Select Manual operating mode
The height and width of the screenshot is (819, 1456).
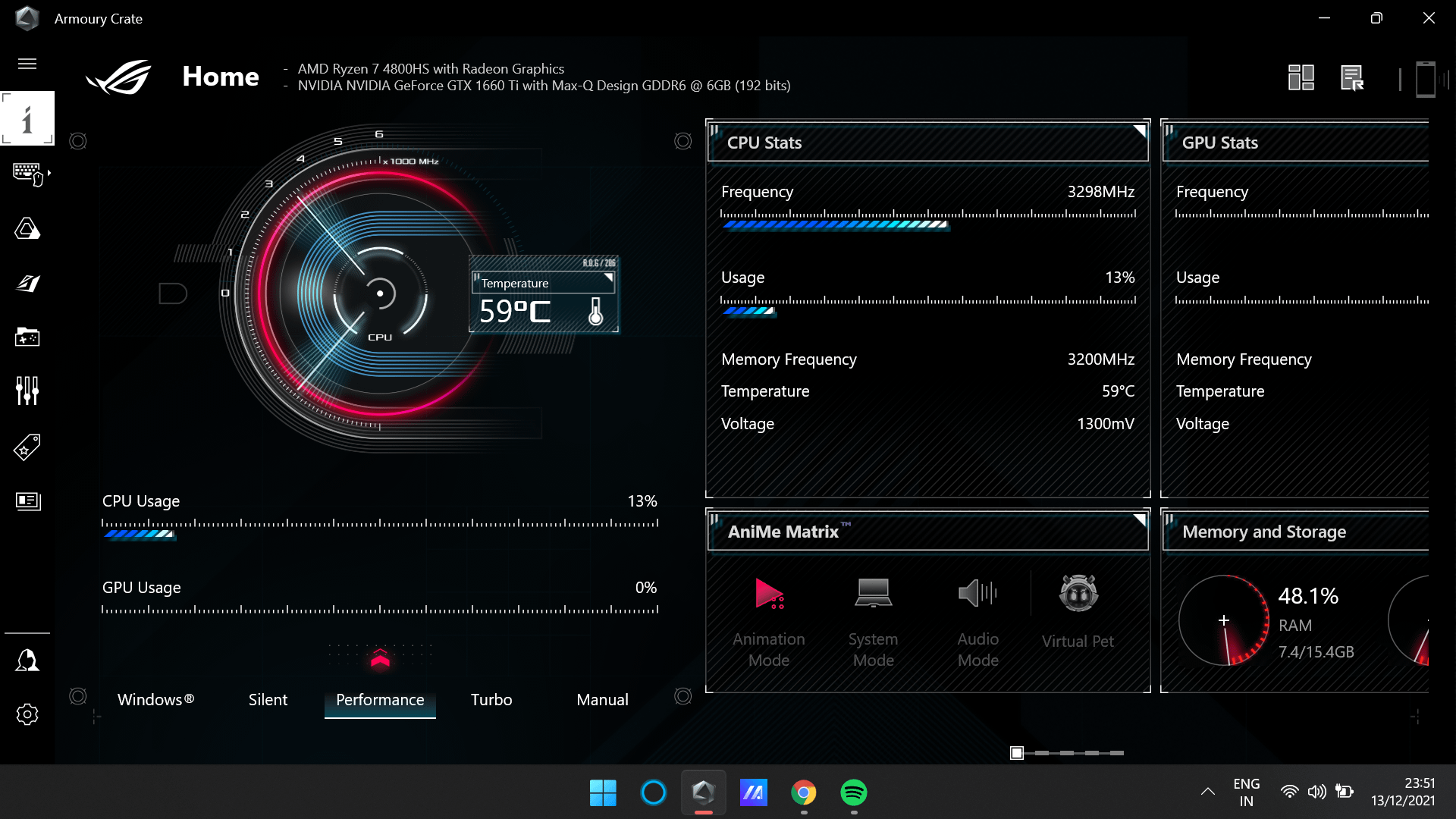(x=602, y=699)
